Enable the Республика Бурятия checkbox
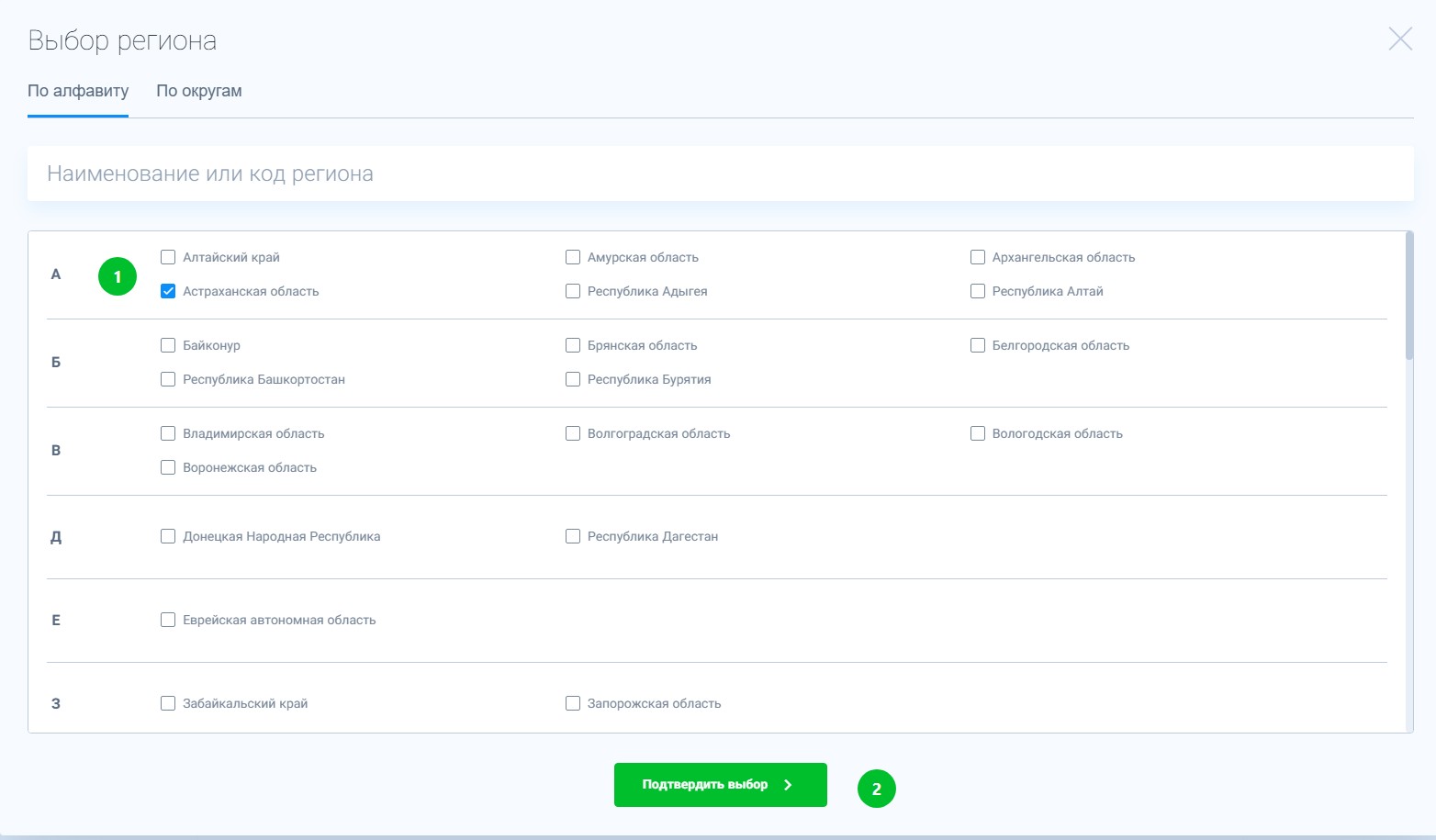Viewport: 1436px width, 840px height. (573, 379)
